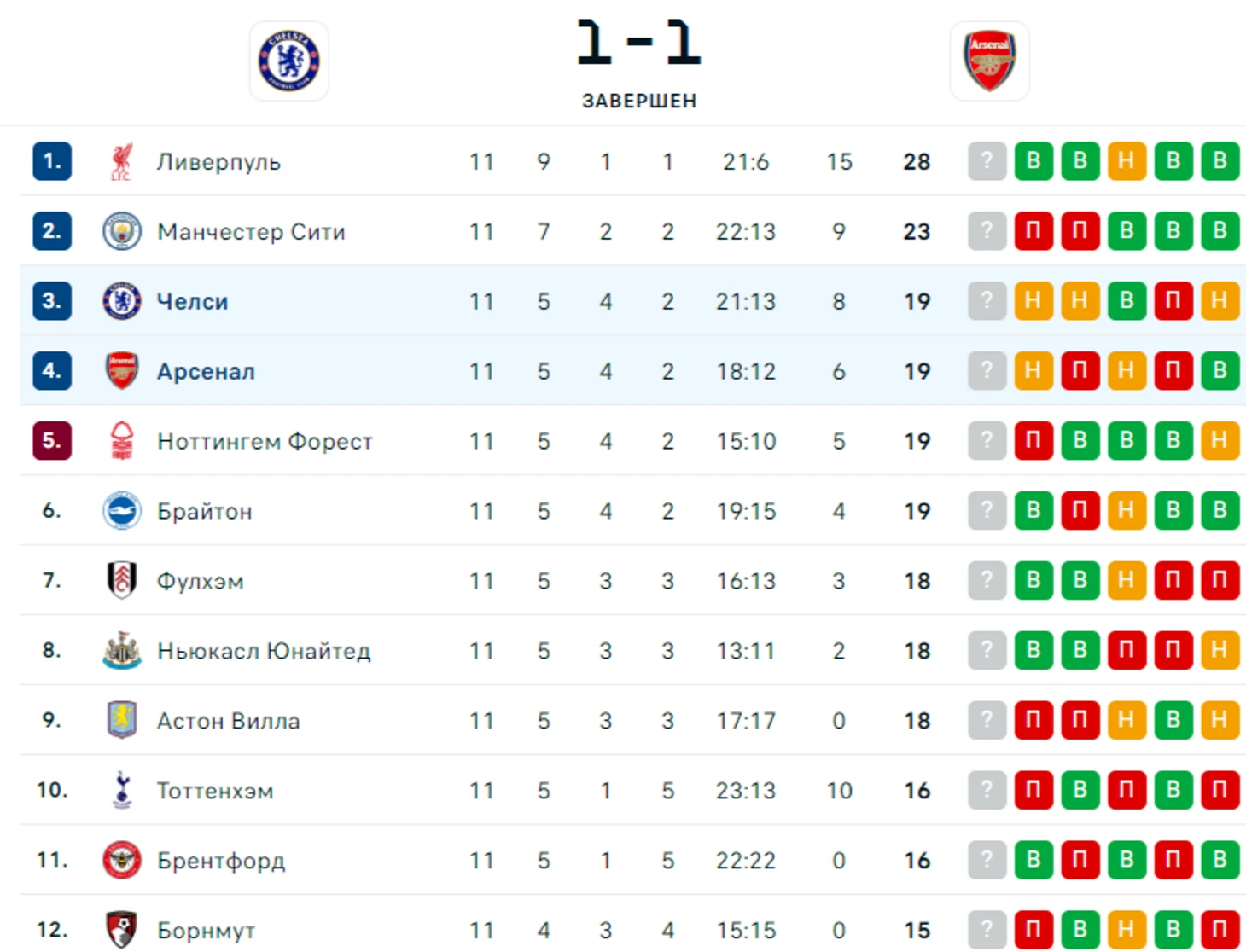
Task: Click the Arsenal crest in the header
Action: click(x=989, y=61)
